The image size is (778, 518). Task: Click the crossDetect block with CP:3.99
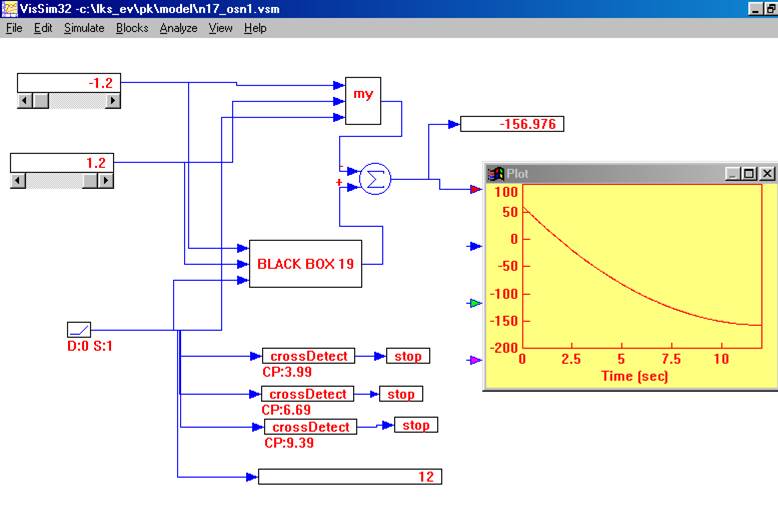[x=309, y=356]
